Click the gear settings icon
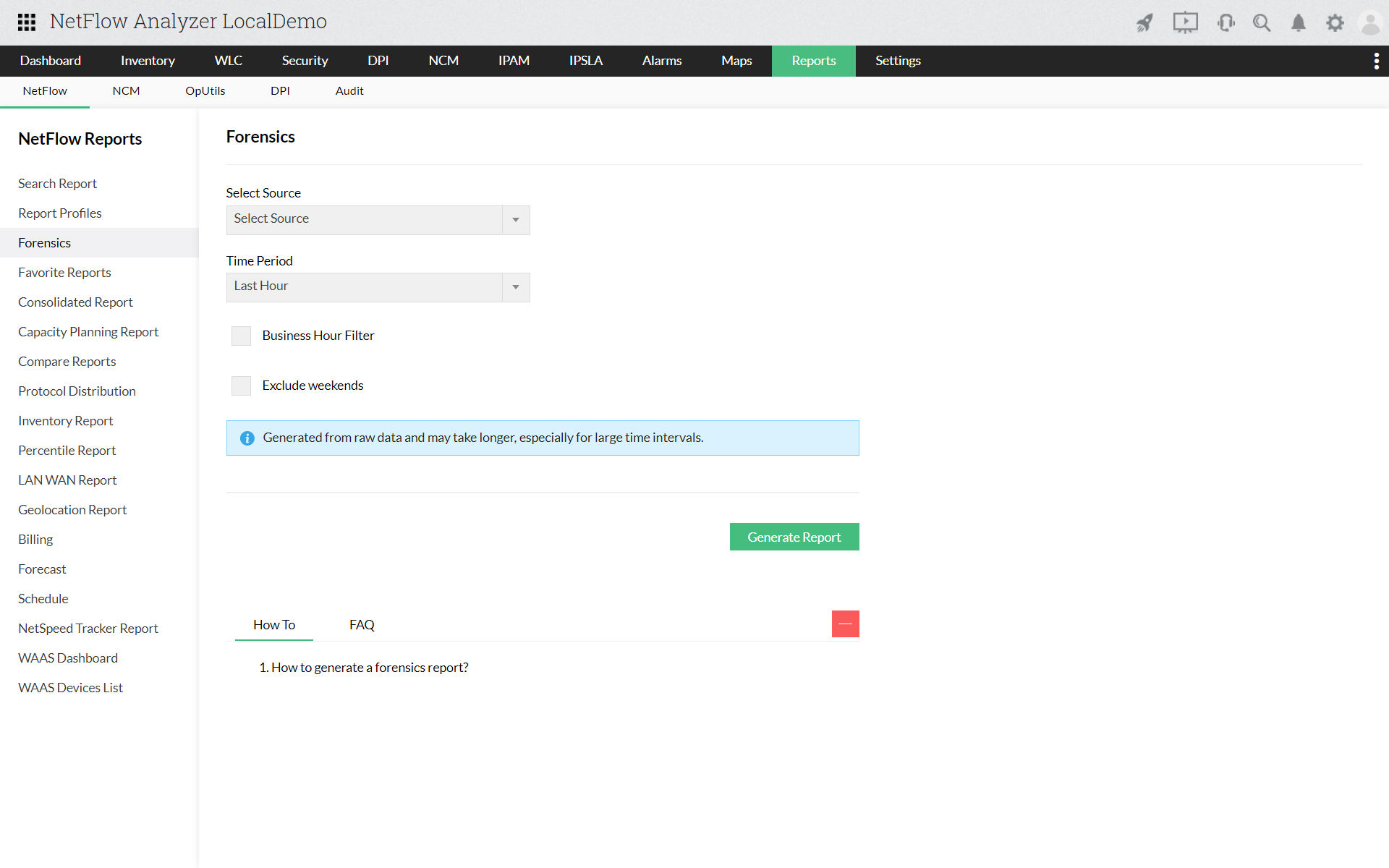This screenshot has width=1389, height=868. (1335, 23)
